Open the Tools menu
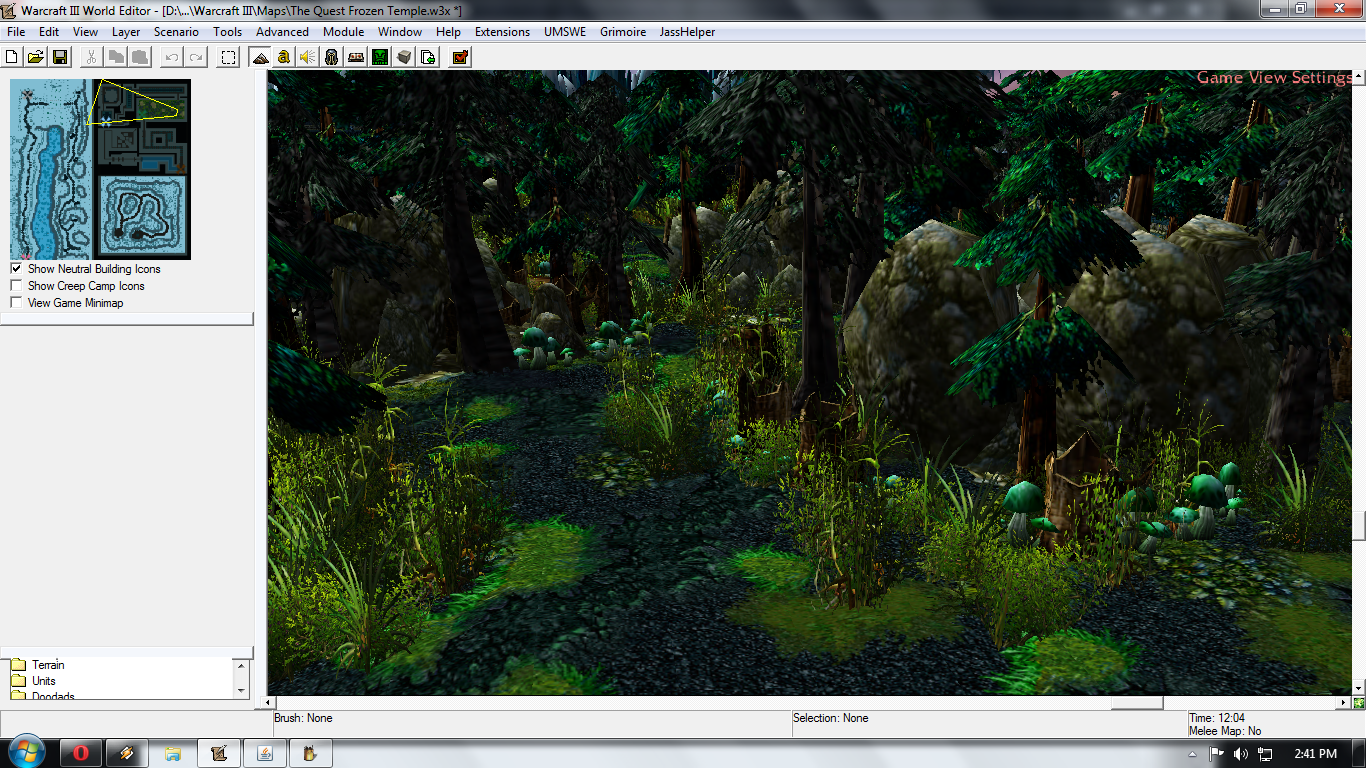This screenshot has width=1366, height=768. 227,32
